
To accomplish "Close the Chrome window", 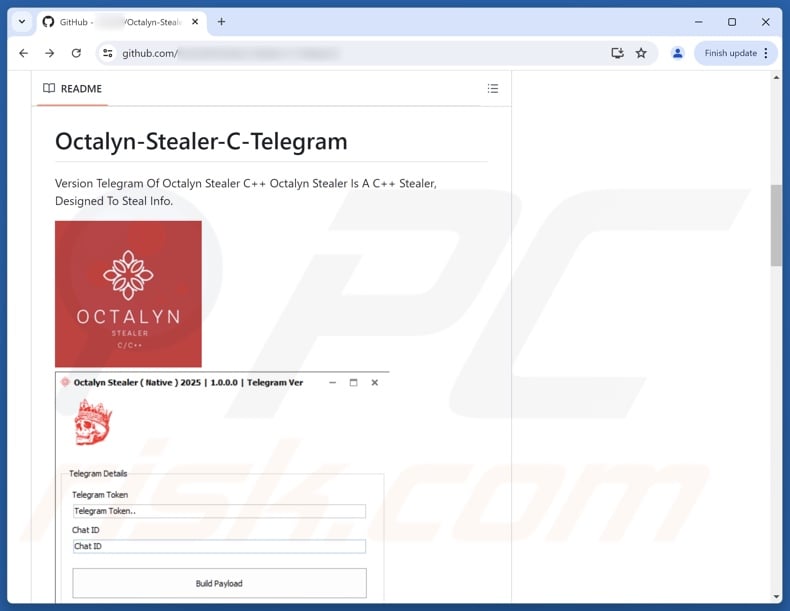I will point(765,22).
